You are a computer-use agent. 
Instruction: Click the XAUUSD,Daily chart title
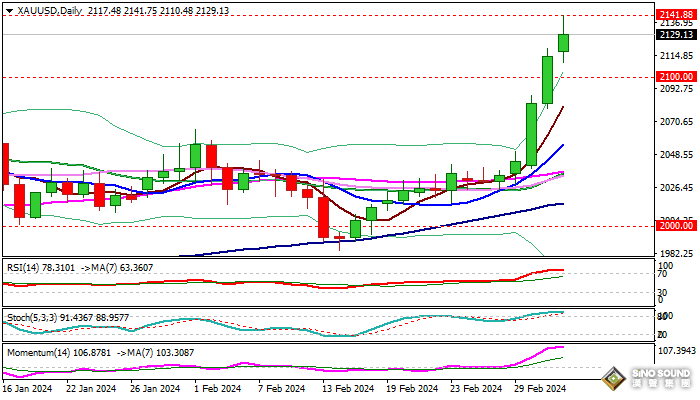click(x=45, y=10)
